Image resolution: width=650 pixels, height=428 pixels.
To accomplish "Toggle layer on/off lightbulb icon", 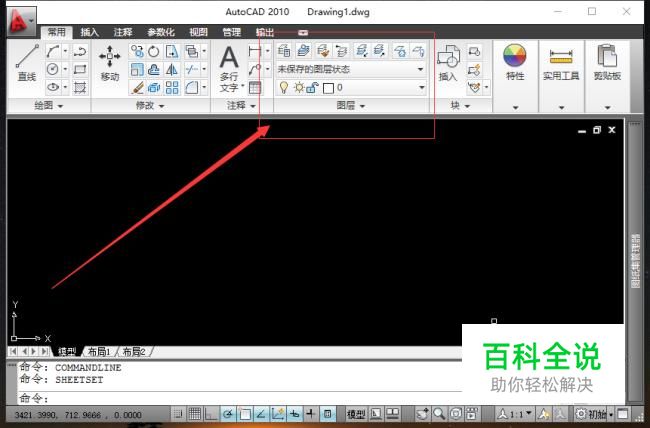I will coord(284,88).
